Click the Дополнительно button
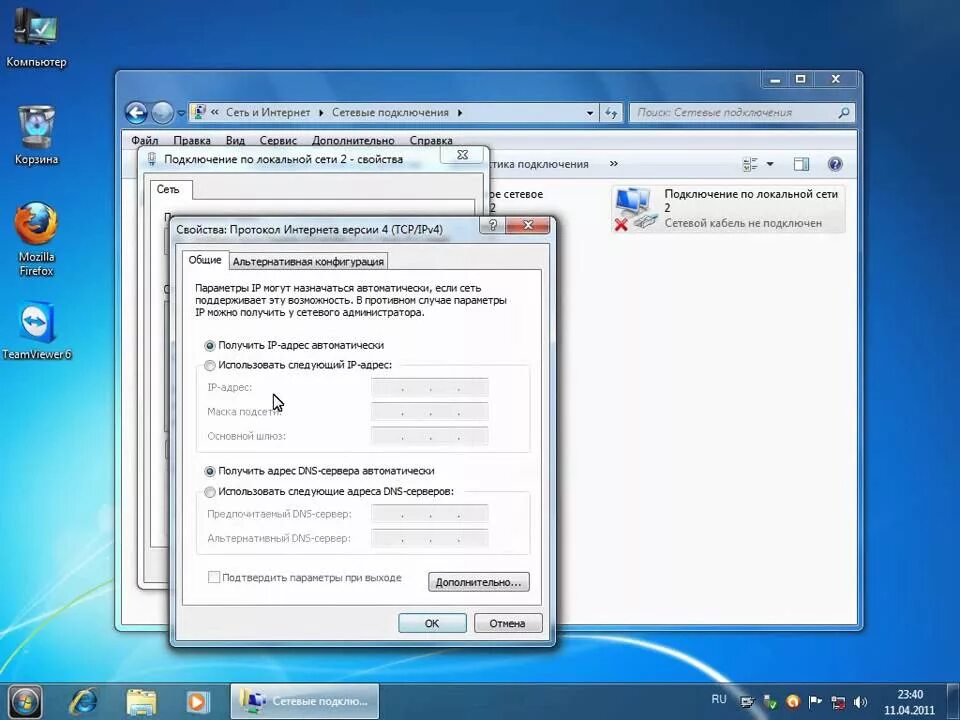This screenshot has height=720, width=960. 478,582
